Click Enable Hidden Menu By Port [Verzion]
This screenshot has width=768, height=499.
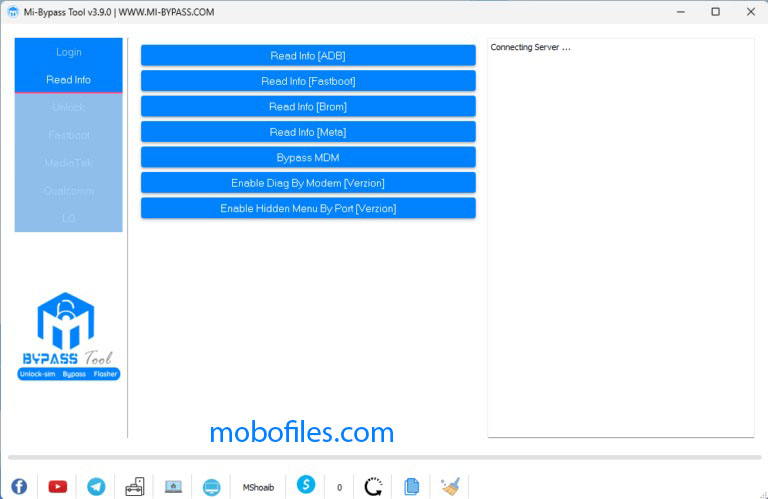308,209
